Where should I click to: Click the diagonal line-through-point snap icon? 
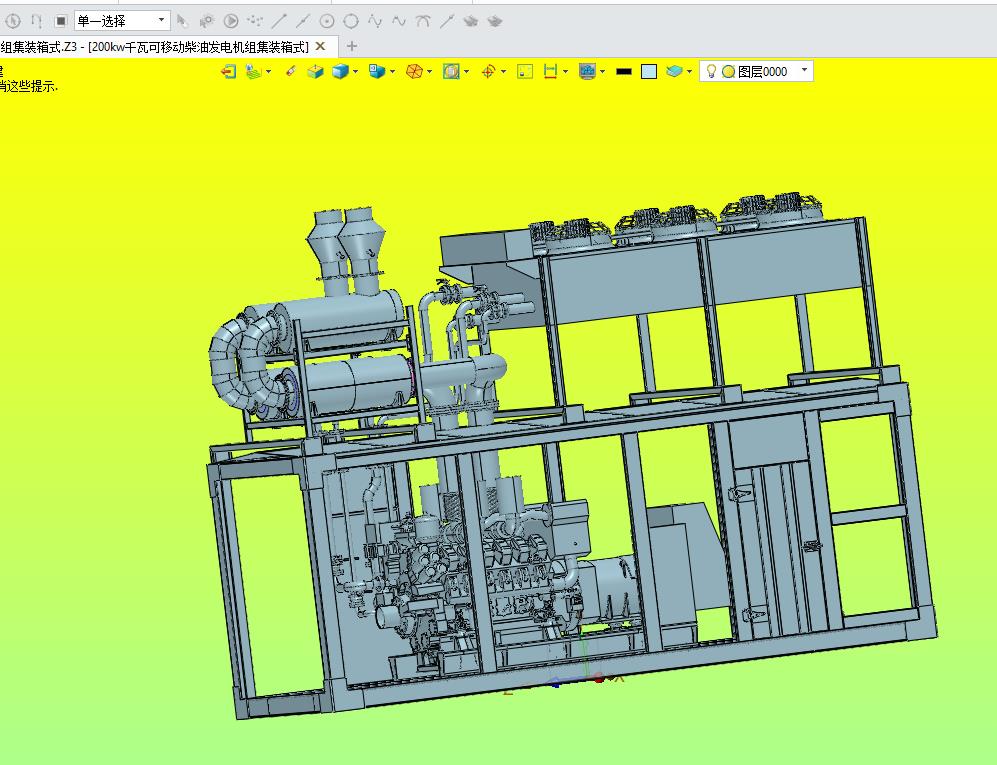pos(447,21)
